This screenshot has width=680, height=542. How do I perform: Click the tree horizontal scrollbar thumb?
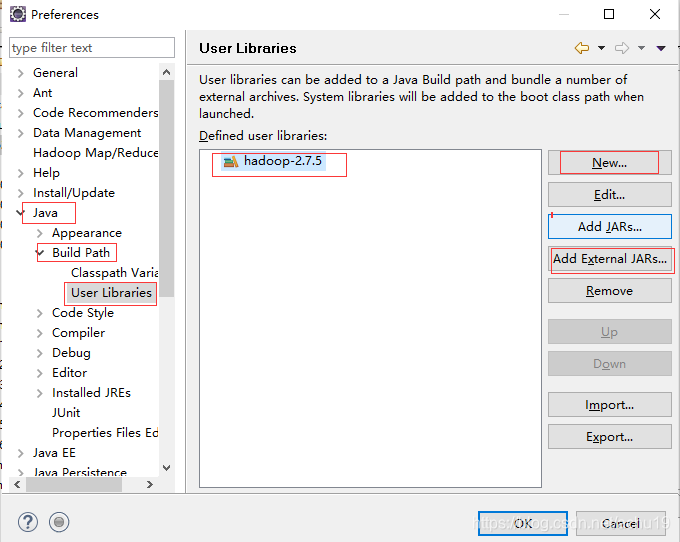coord(74,484)
